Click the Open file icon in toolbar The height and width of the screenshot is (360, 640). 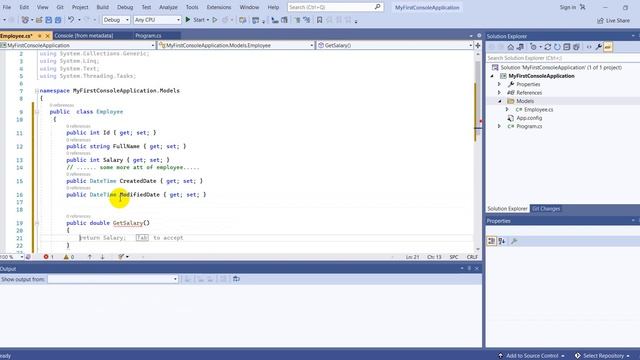tap(39, 20)
